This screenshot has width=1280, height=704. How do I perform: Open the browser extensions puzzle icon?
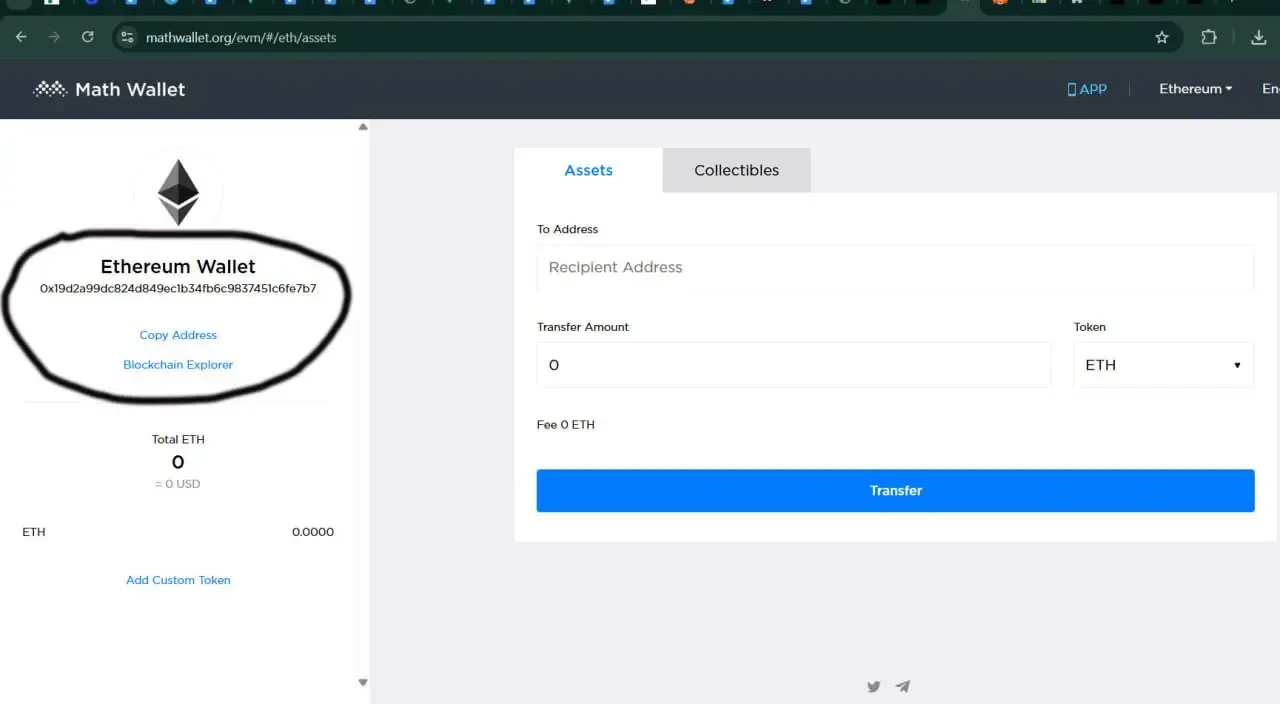(x=1209, y=37)
